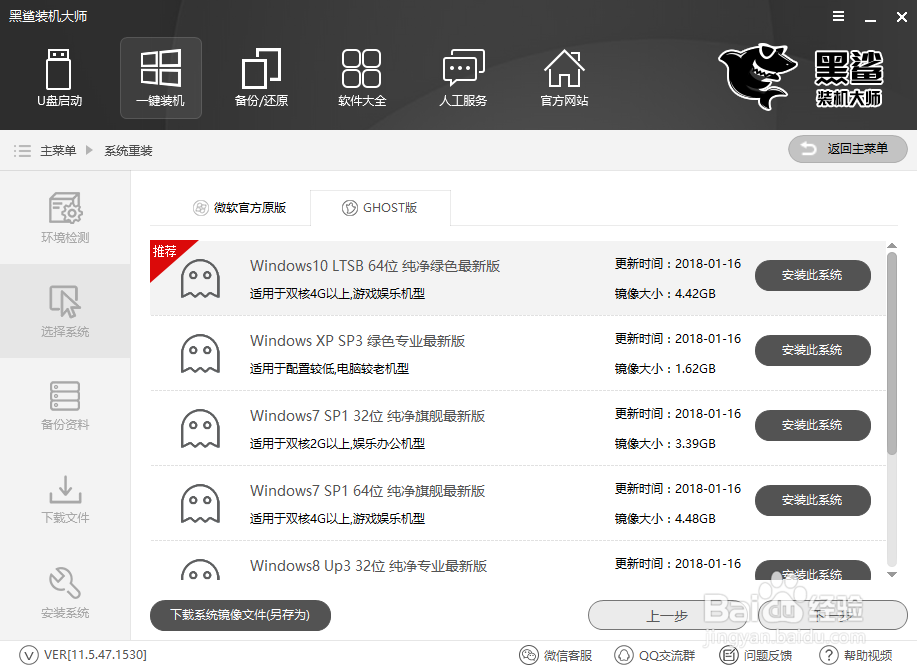Open 环境检测 in the sidebar
Screen dimensions: 917x669
64,218
